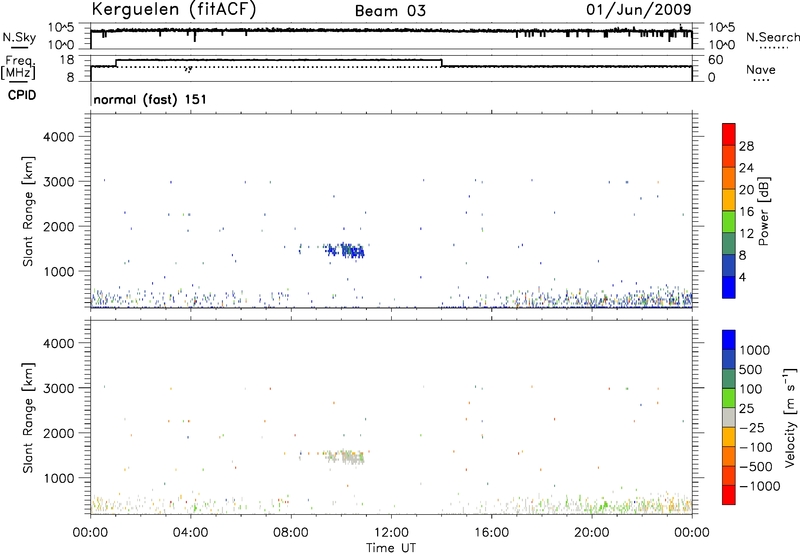Viewport: 800px width, 554px height.
Task: Click the '04:00' time tick label
Action: click(x=190, y=533)
